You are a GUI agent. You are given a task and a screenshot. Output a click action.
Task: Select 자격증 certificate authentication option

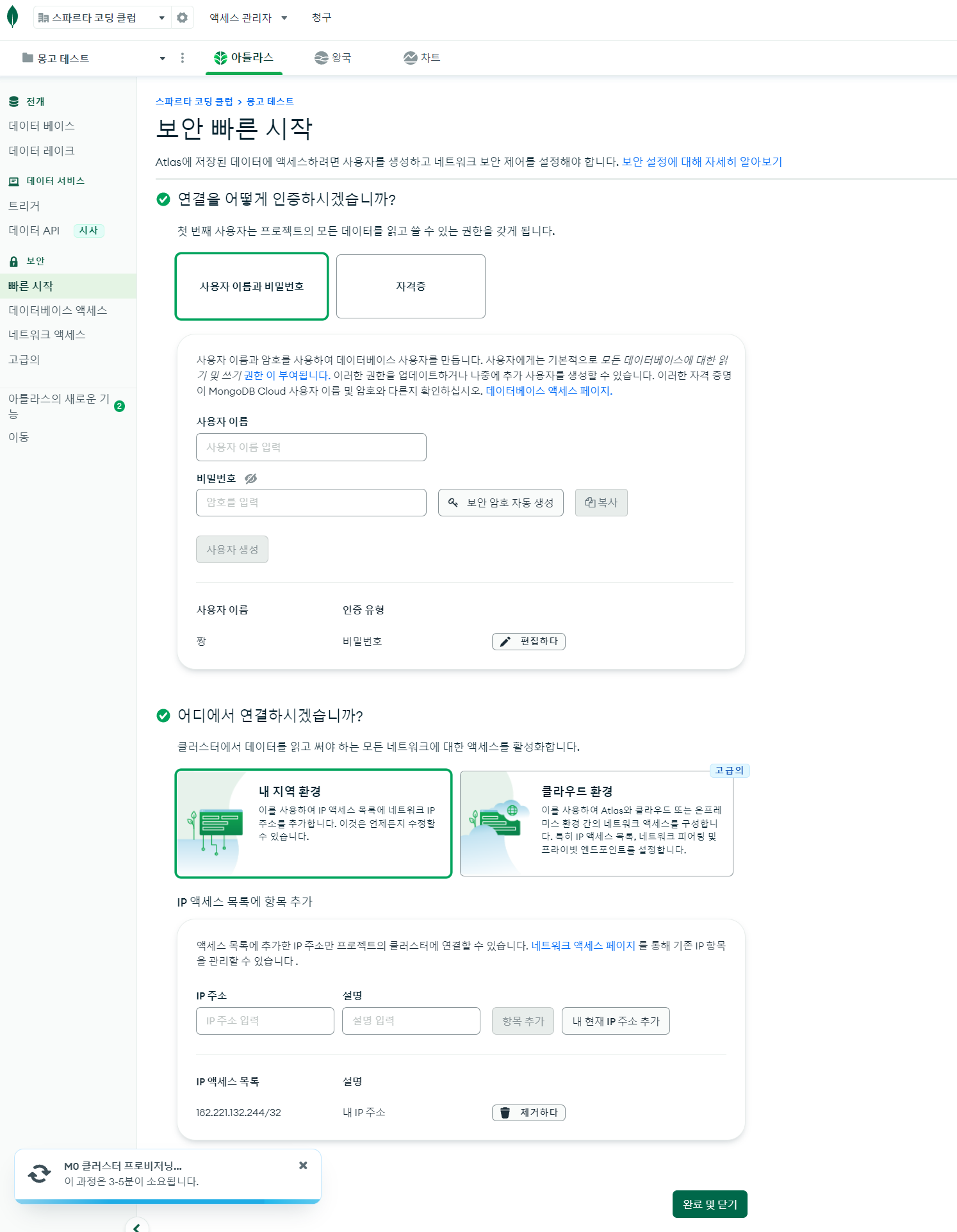click(411, 286)
